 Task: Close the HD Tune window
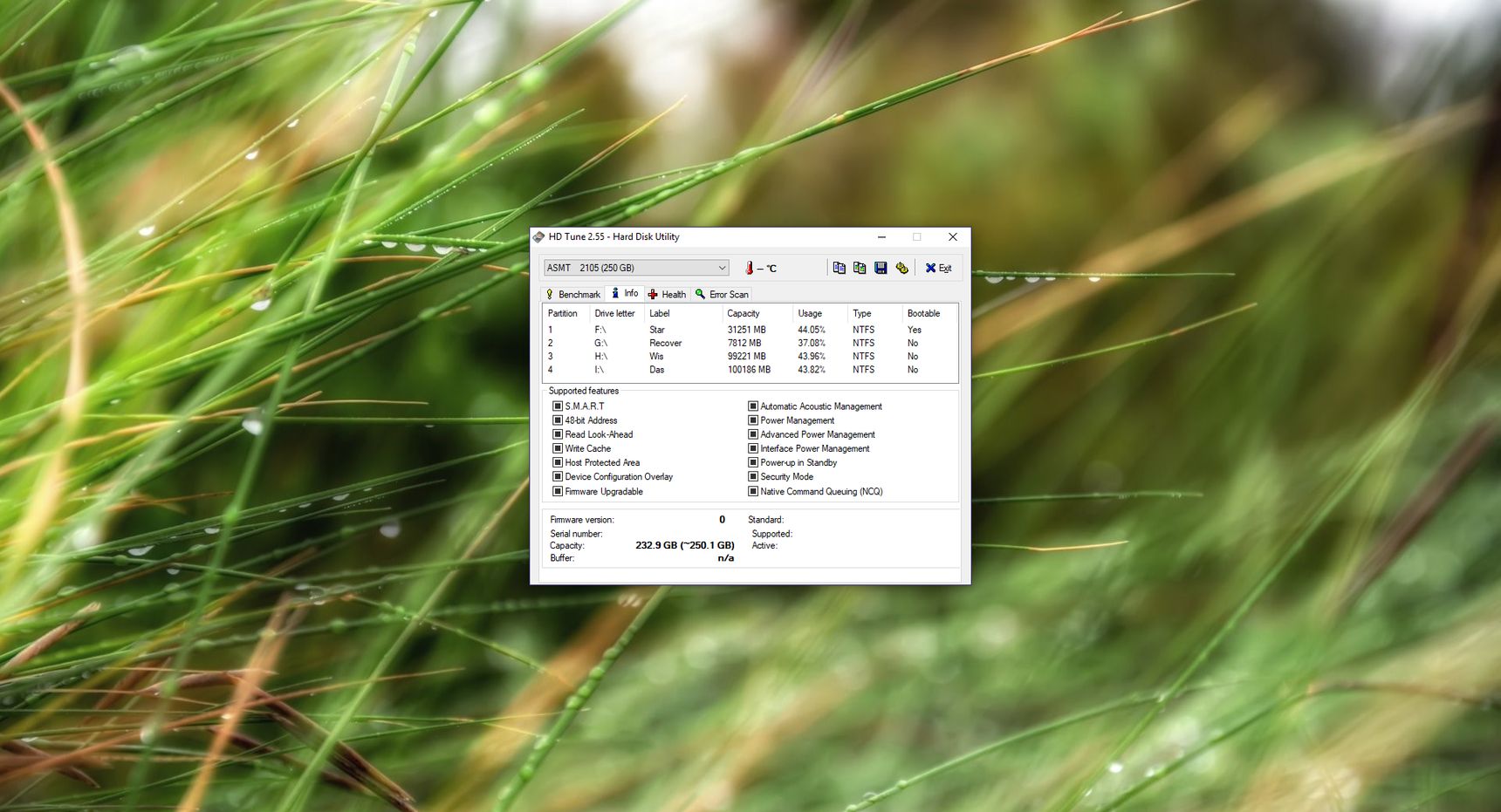[953, 236]
